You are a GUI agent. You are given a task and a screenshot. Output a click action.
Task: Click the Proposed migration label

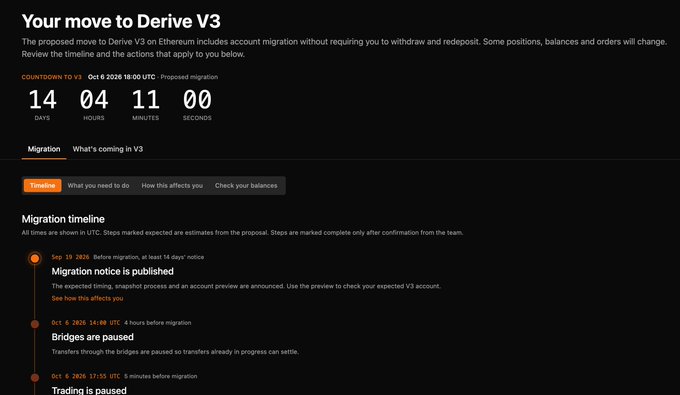(189, 77)
